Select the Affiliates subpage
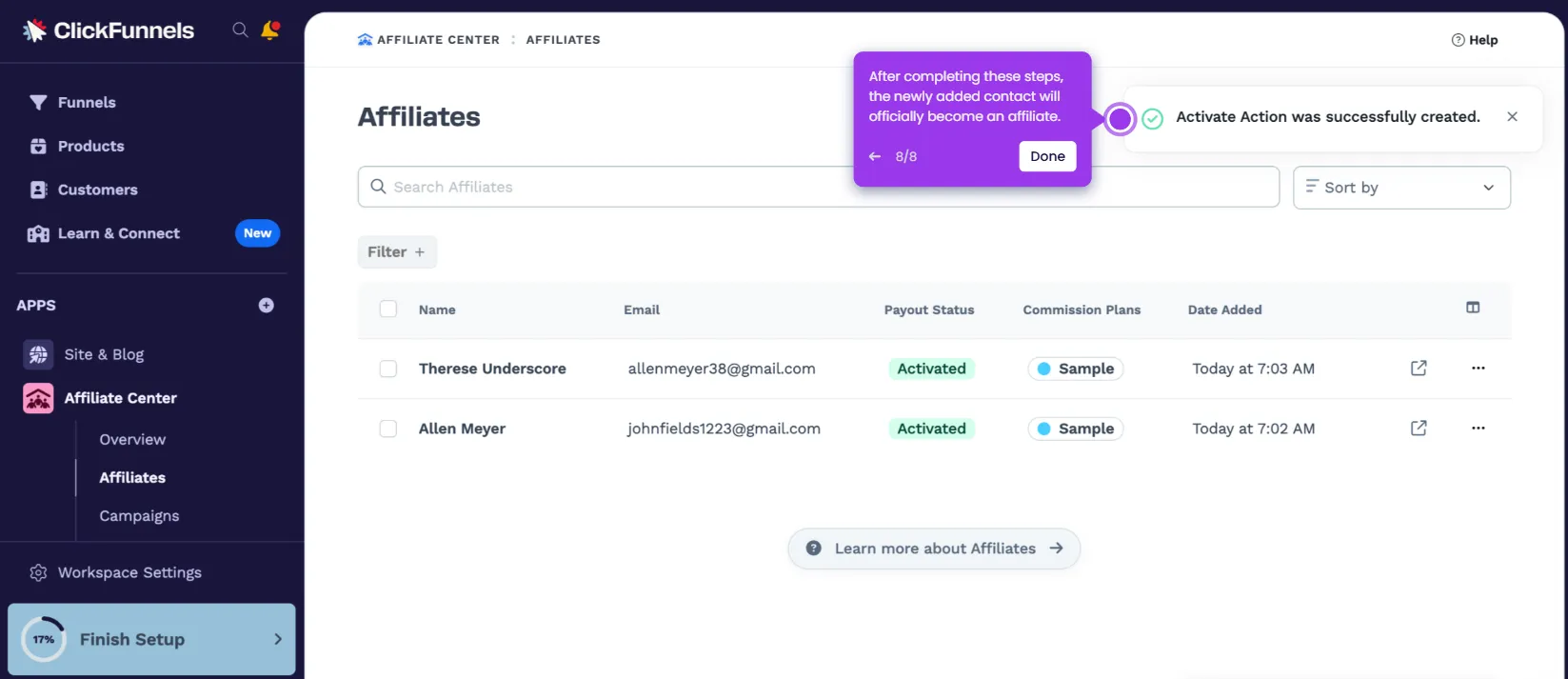Screen dimensions: 1568x679 click(132, 477)
